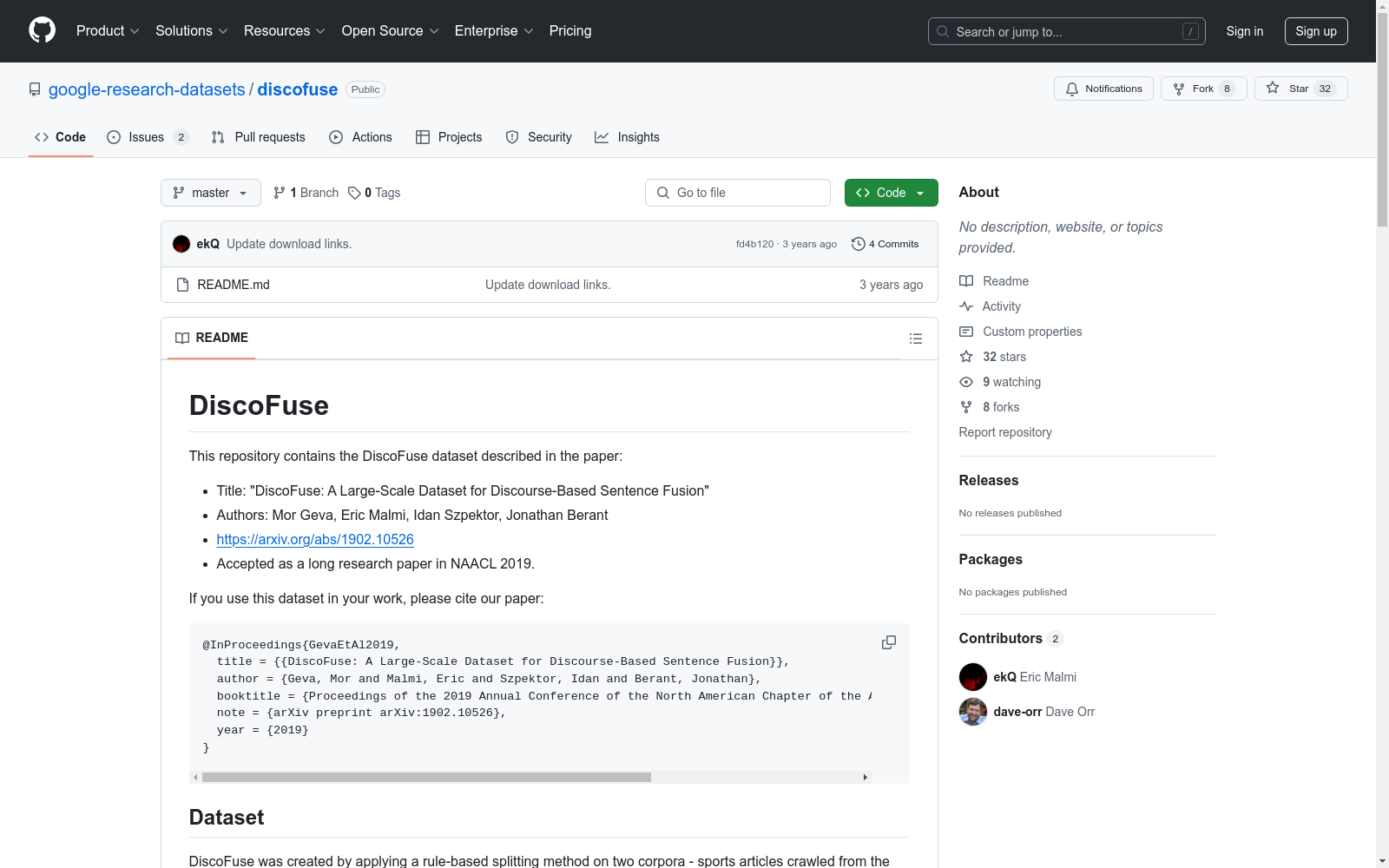
Task: Fork the discofuse repository
Action: pos(1203,89)
